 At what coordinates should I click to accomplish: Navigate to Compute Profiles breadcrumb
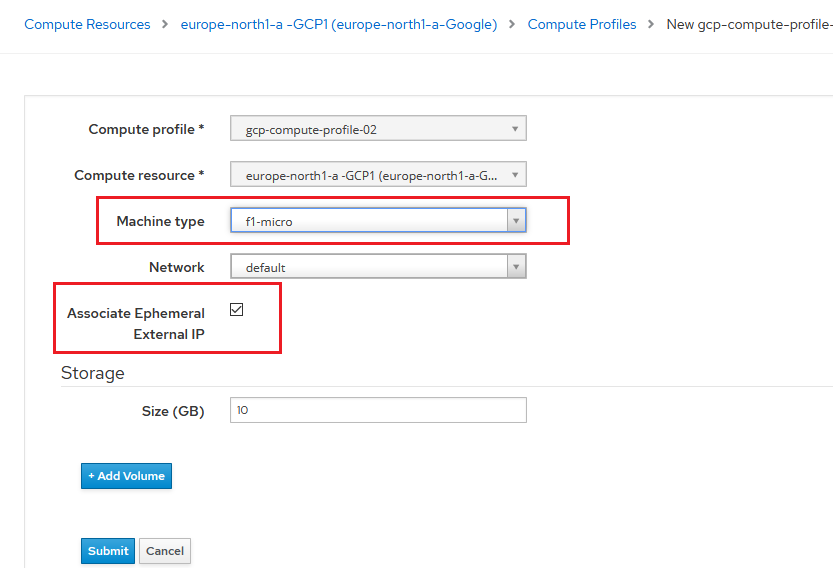pos(582,24)
